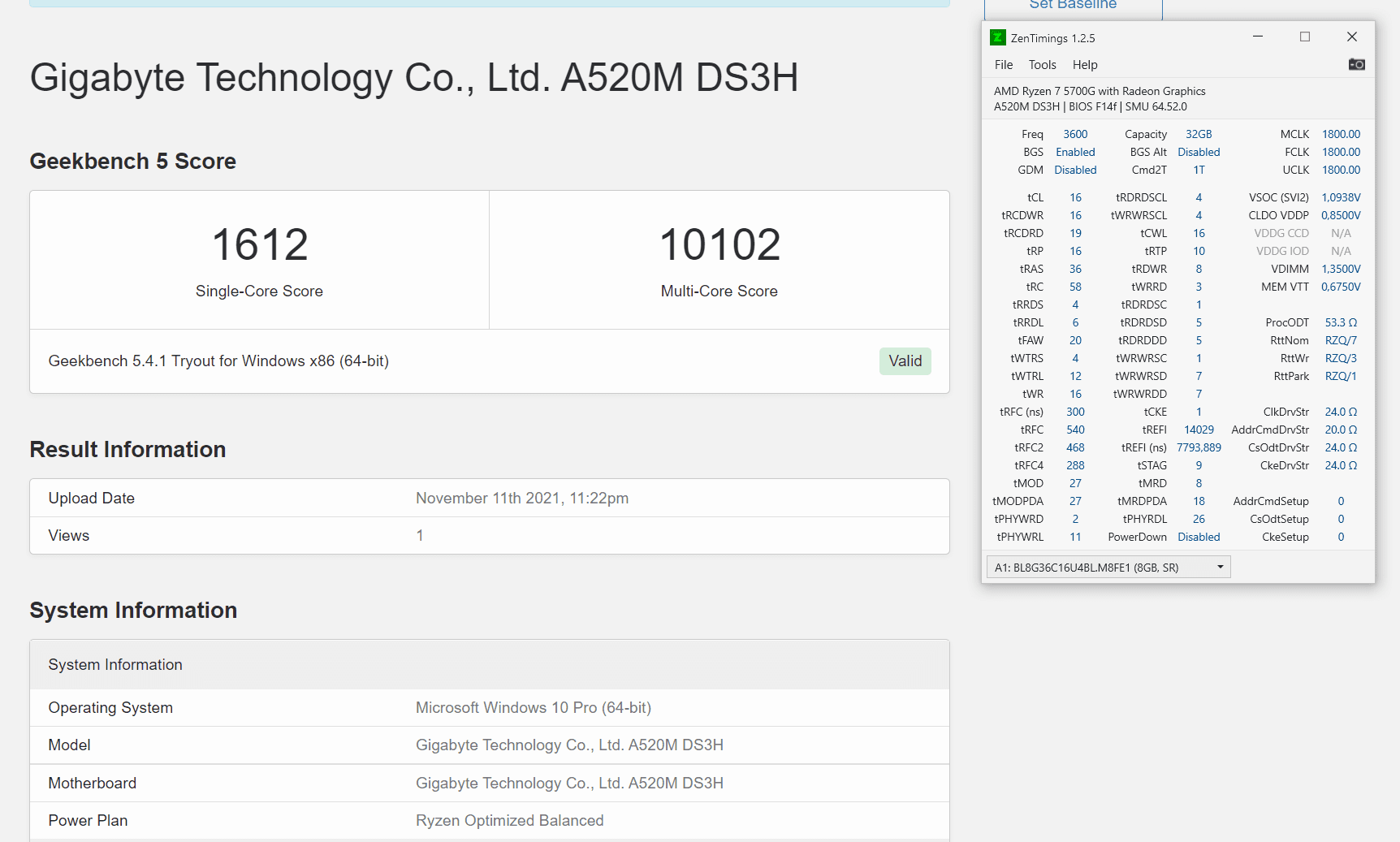The image size is (1400, 842).
Task: Click the Upload Date value November 11th 2021
Action: [522, 499]
